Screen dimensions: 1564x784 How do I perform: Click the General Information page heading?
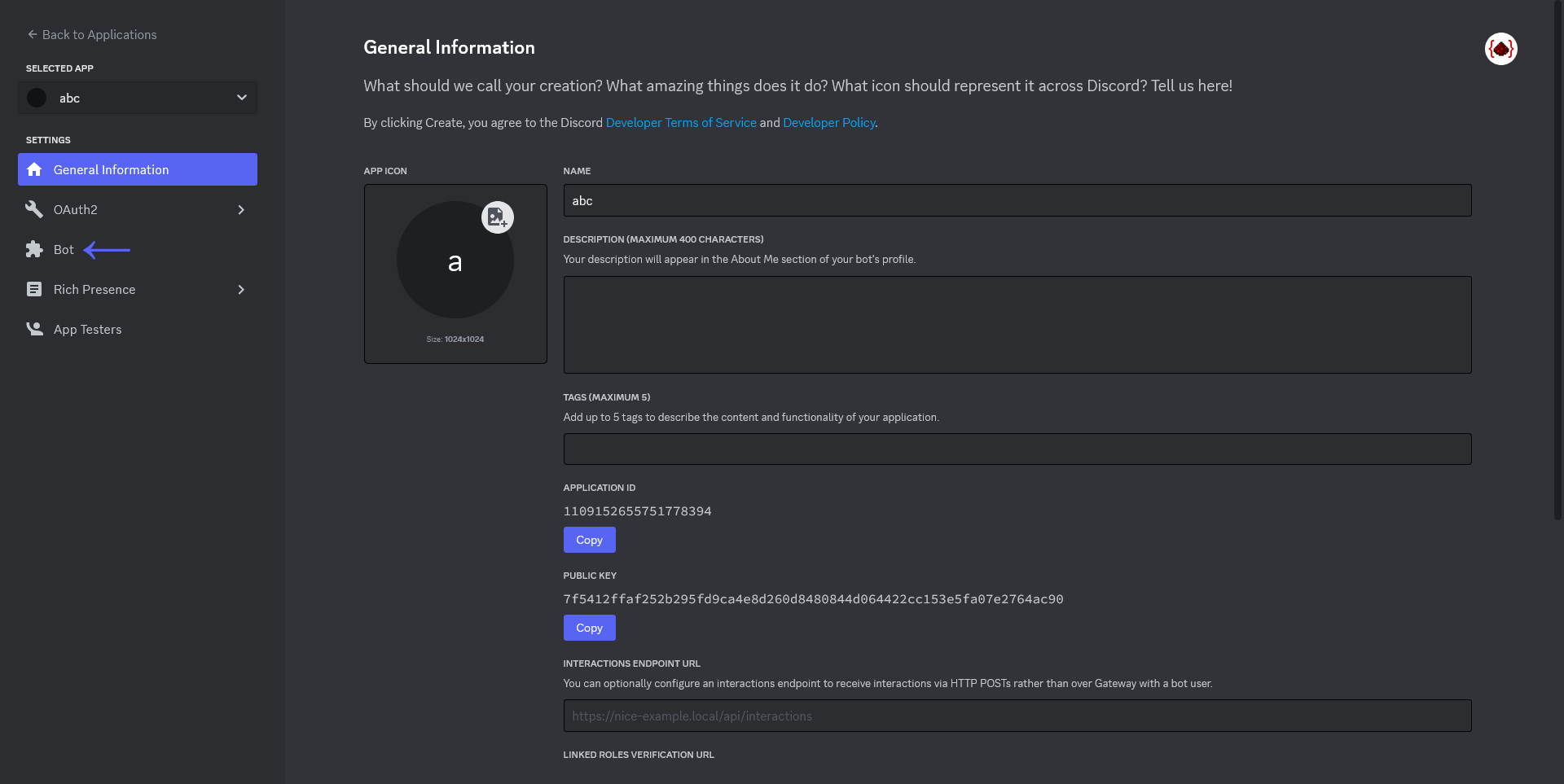pos(449,47)
